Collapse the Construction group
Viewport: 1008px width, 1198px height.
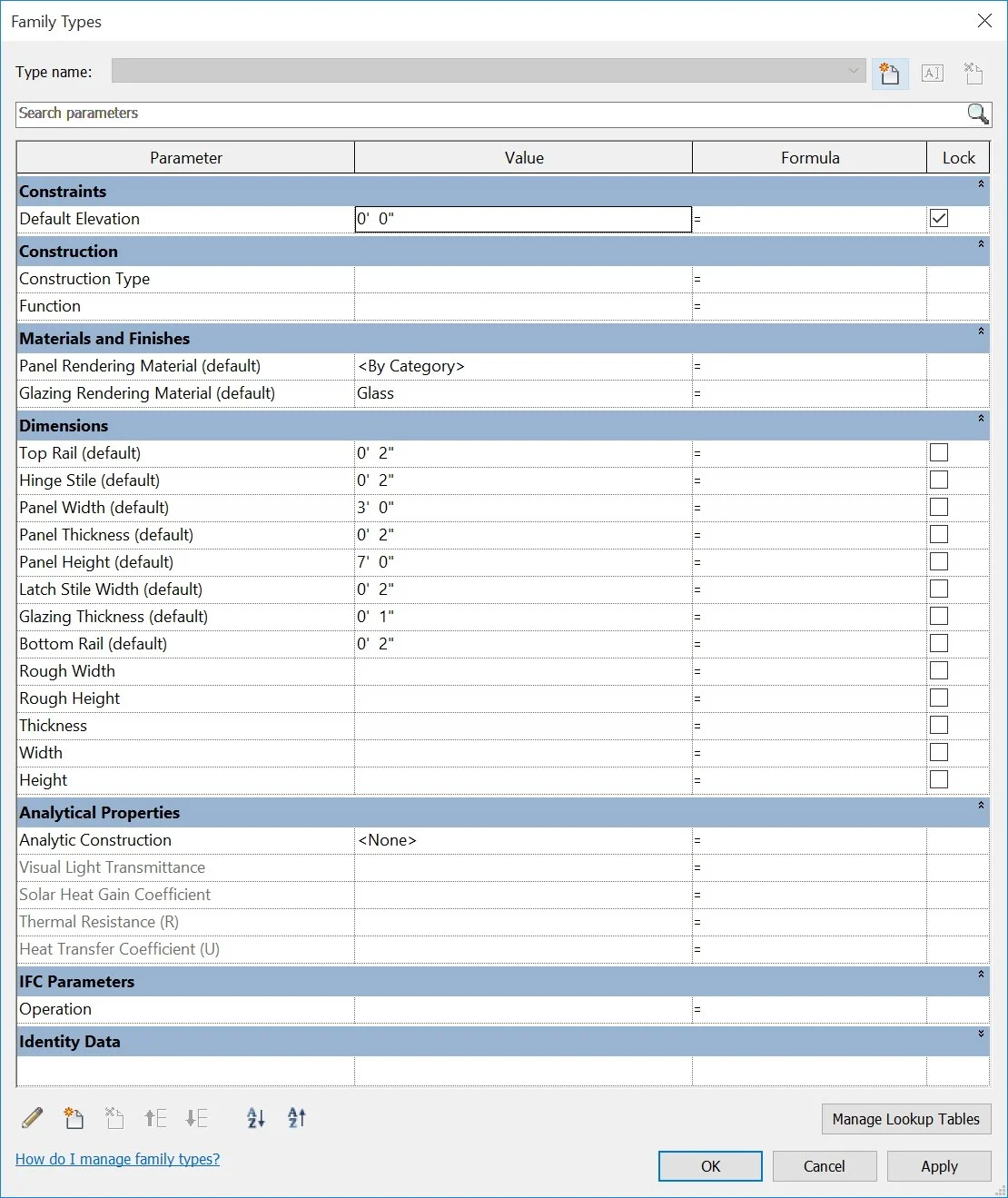pyautogui.click(x=981, y=244)
